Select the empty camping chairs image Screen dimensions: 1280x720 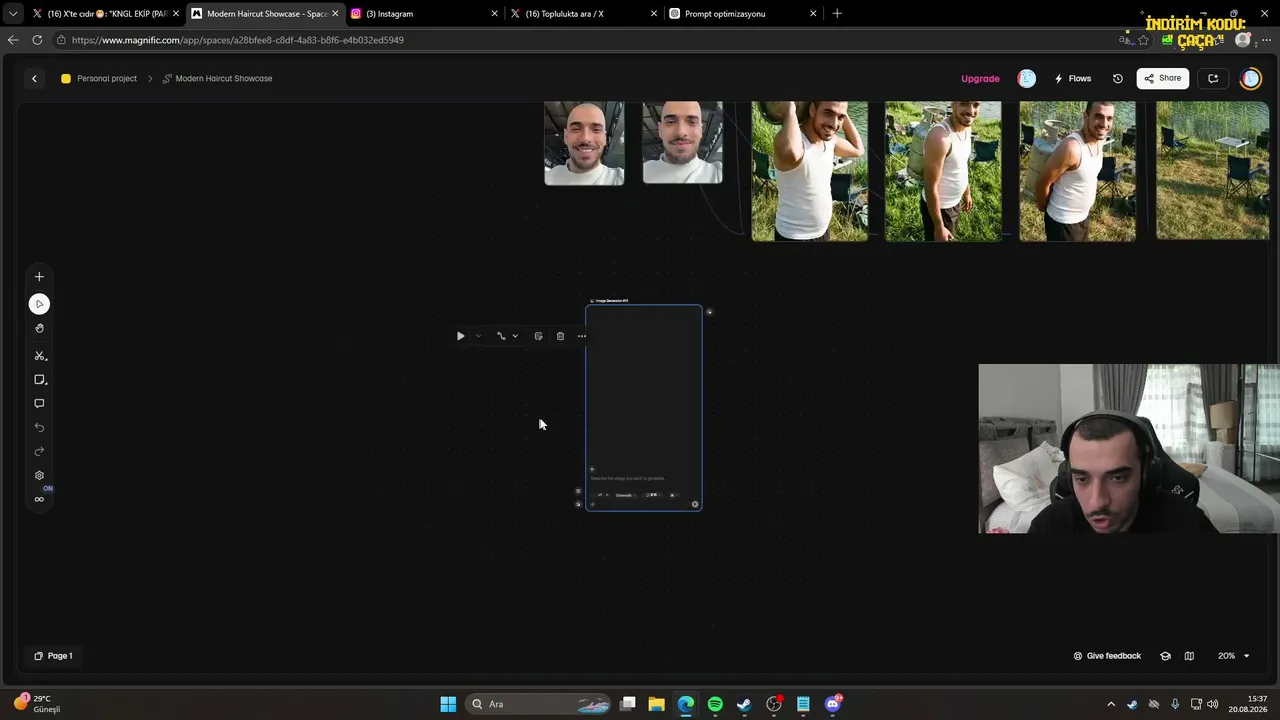[x=1212, y=171]
